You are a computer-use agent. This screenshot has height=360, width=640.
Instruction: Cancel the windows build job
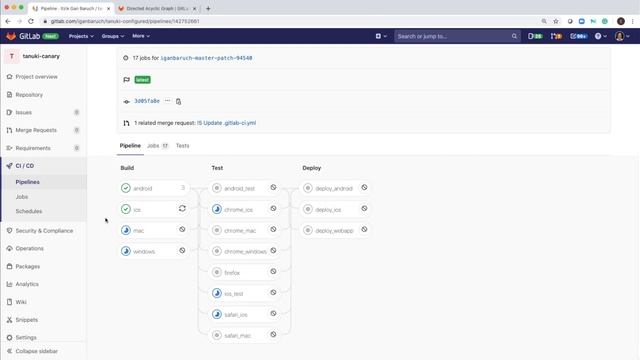(182, 251)
